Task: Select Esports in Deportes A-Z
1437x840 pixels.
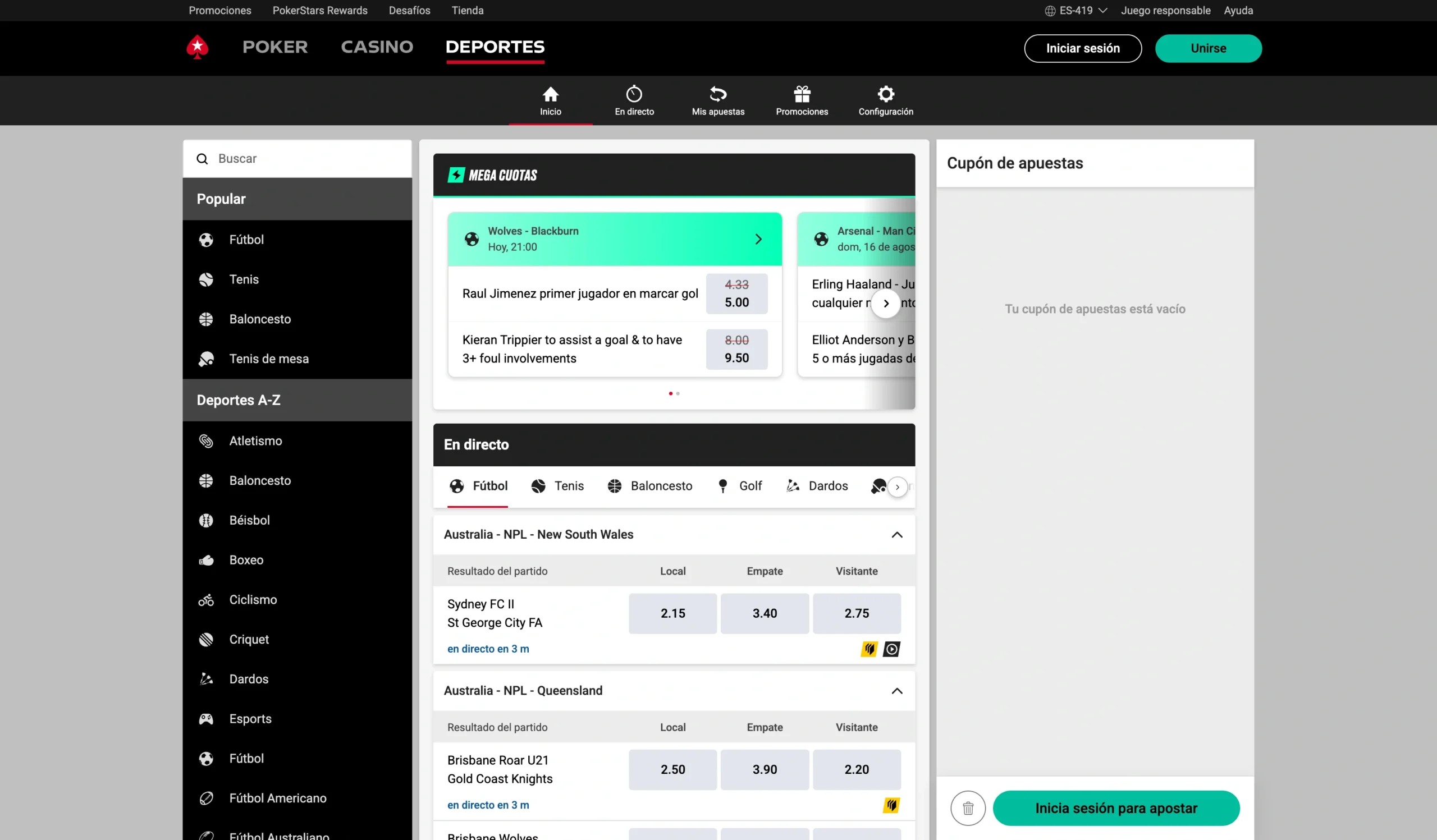Action: (297, 719)
